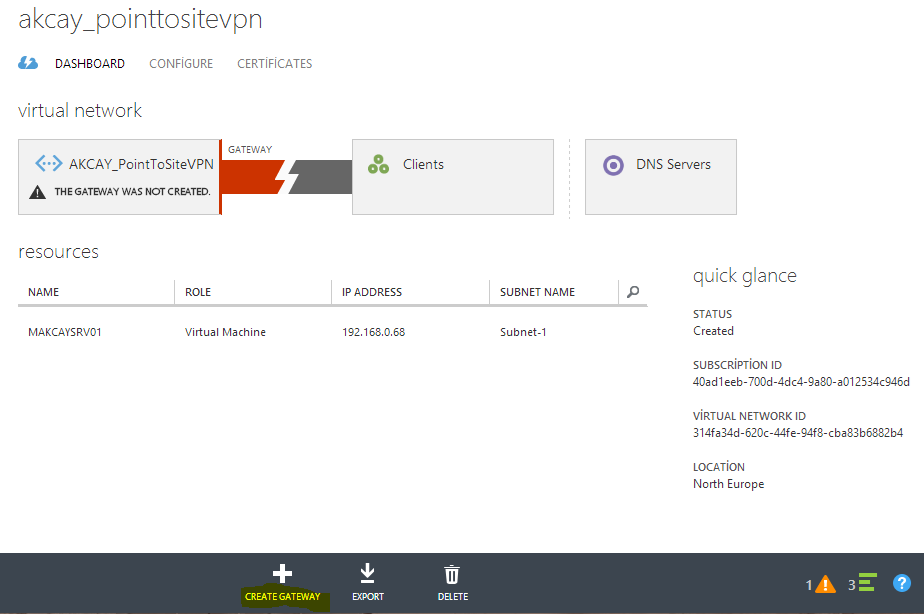Viewport: 924px width, 614px height.
Task: Click the virtual network arrows icon
Action: pos(48,163)
